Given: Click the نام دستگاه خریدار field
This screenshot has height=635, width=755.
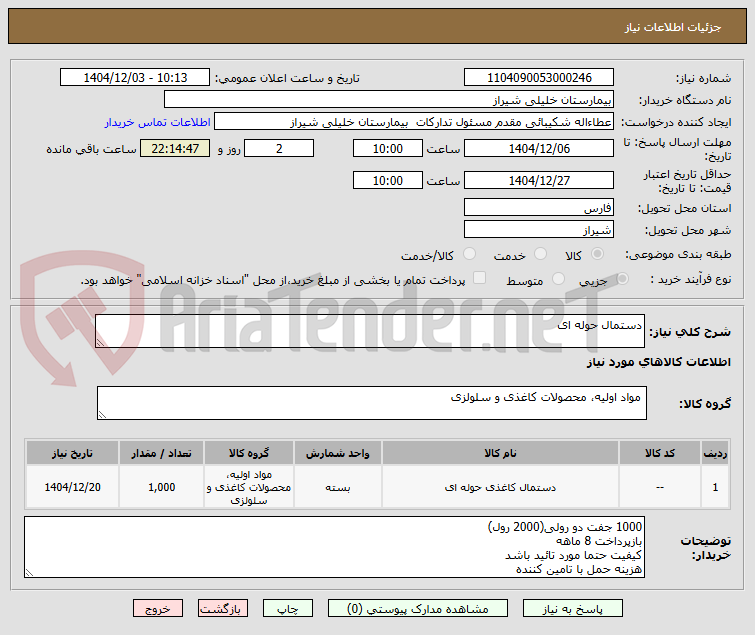Looking at the screenshot, I should 389,99.
